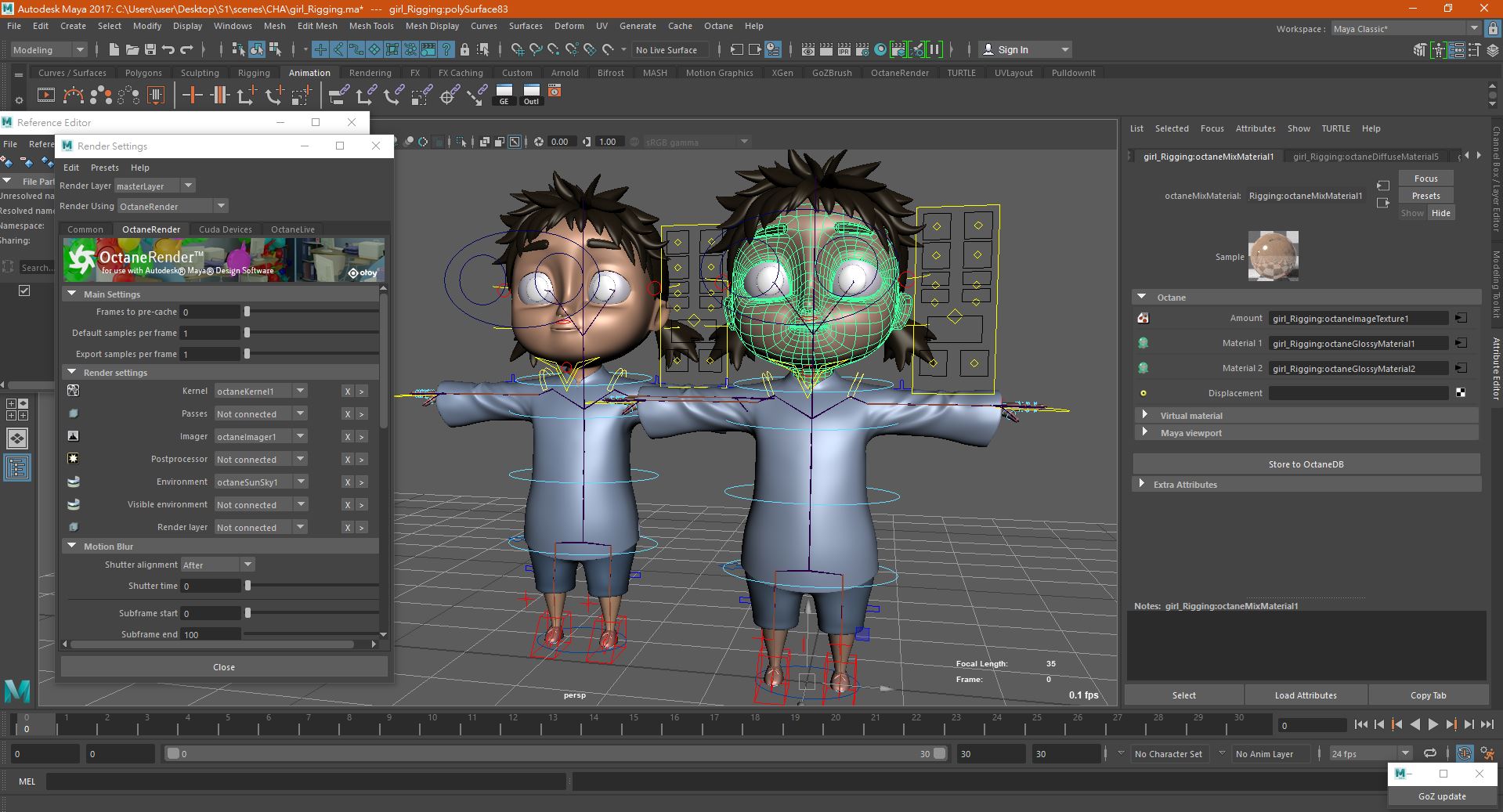Click the IPR render icon
Screen dimensions: 1503x812
(844, 49)
